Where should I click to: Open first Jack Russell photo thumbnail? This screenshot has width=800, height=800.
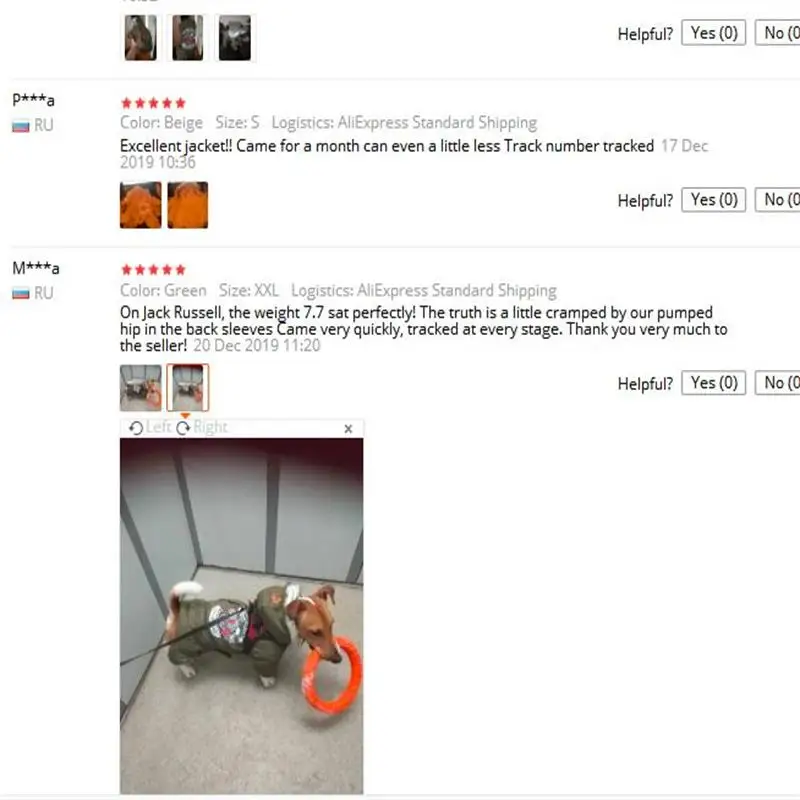tap(141, 388)
